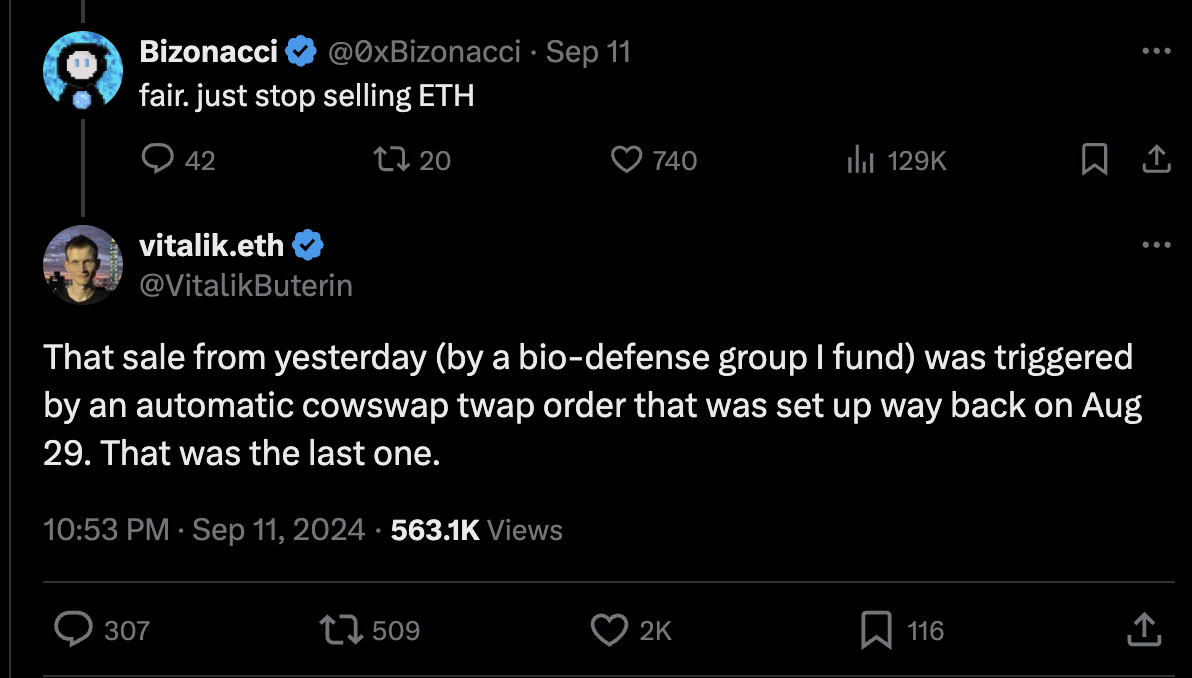This screenshot has width=1192, height=678.
Task: Visit the @0xBizonacci handle link
Action: [425, 52]
